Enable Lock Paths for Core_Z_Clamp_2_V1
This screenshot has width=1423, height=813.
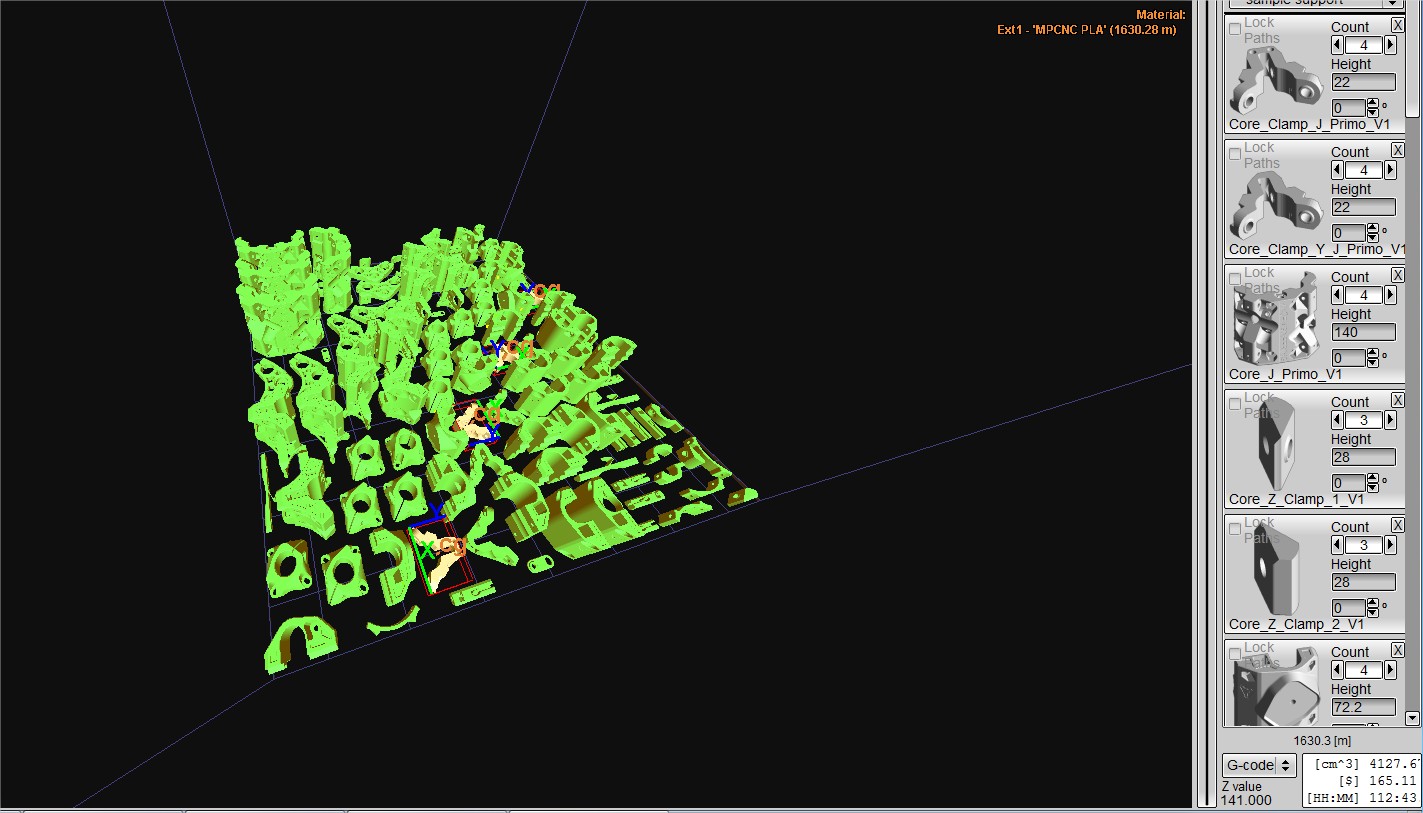tap(1235, 528)
